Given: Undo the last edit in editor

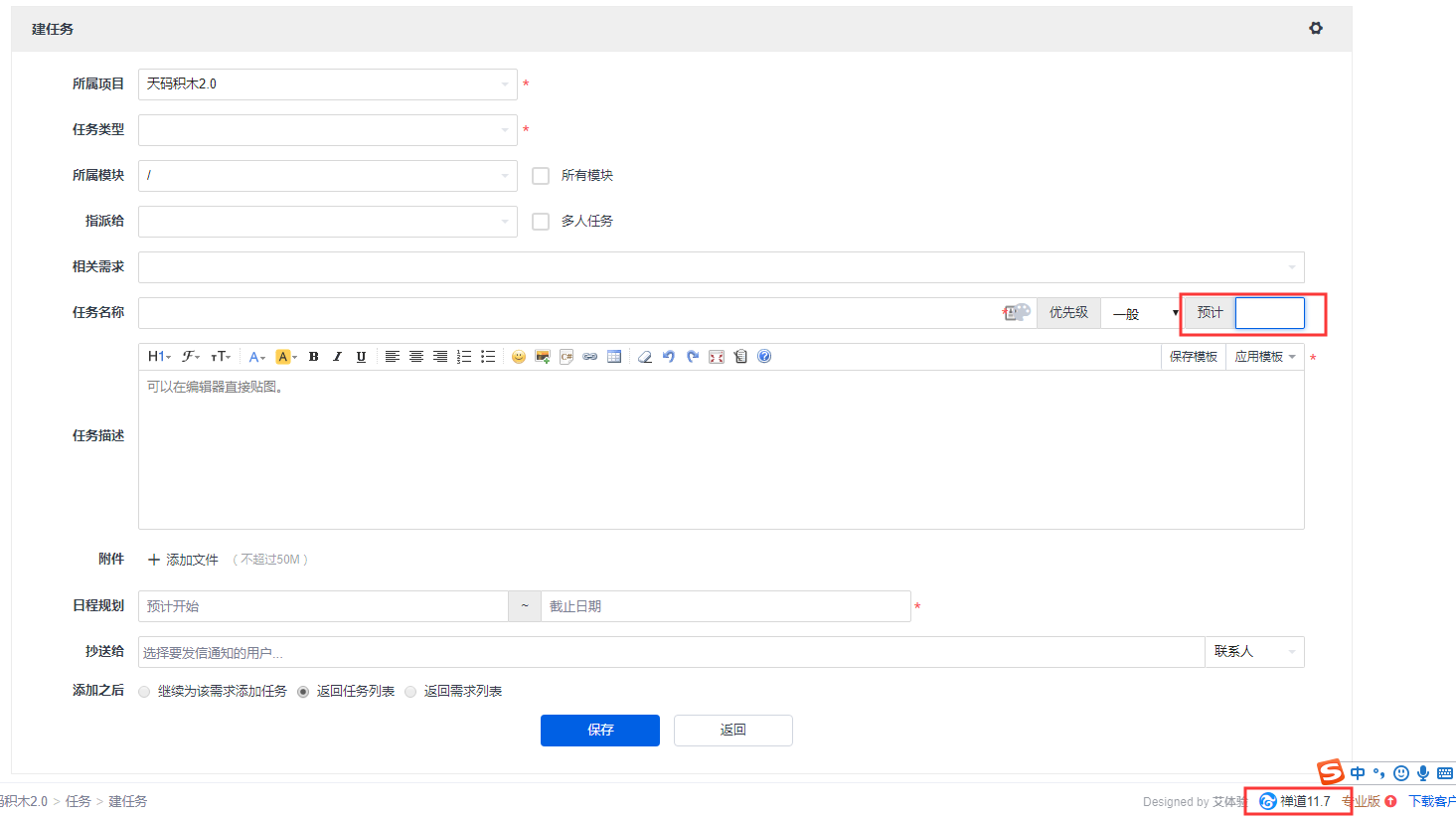Looking at the screenshot, I should [669, 357].
